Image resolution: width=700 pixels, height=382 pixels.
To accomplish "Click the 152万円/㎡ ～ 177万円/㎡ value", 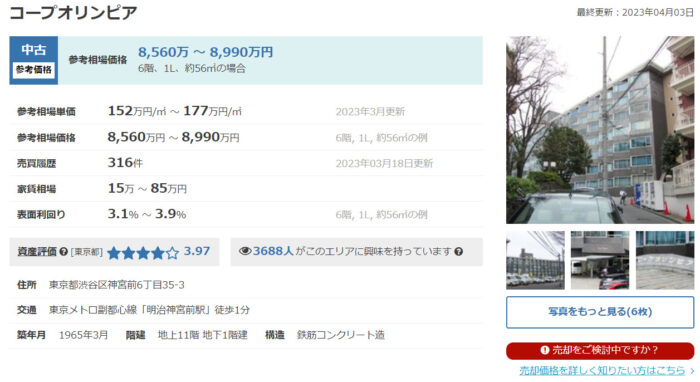I will (175, 111).
